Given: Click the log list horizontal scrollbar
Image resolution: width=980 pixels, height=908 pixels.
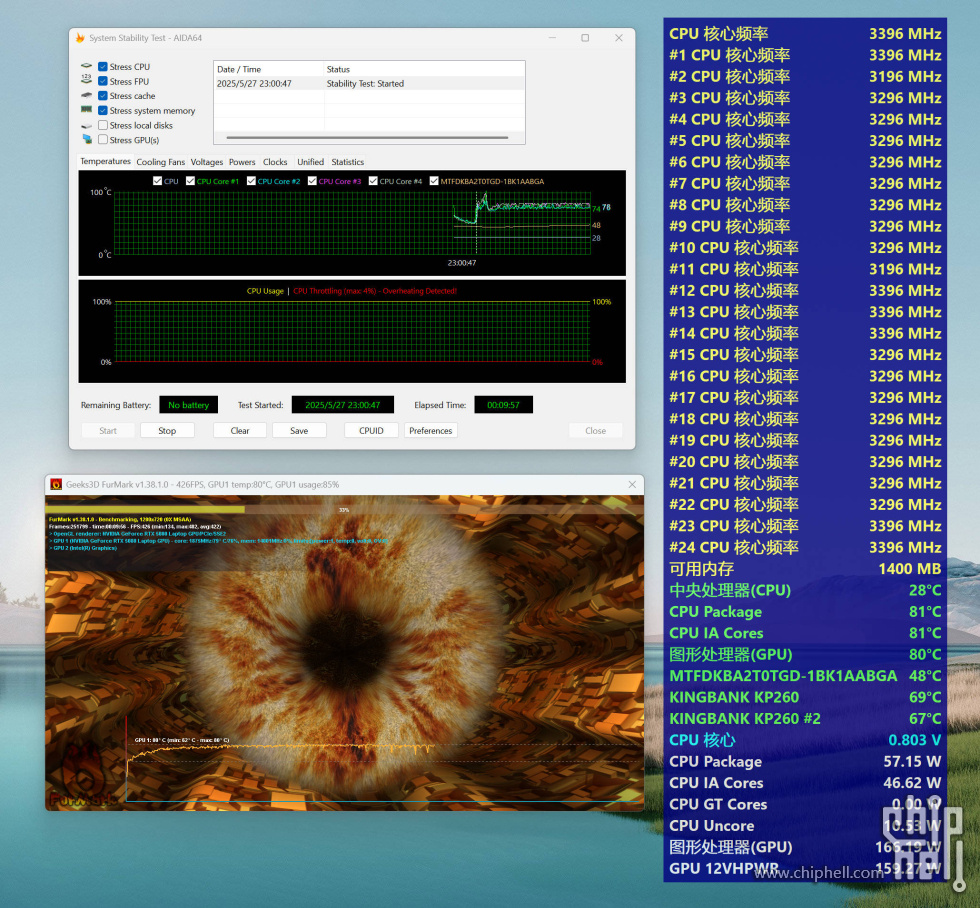Looking at the screenshot, I should click(x=367, y=137).
